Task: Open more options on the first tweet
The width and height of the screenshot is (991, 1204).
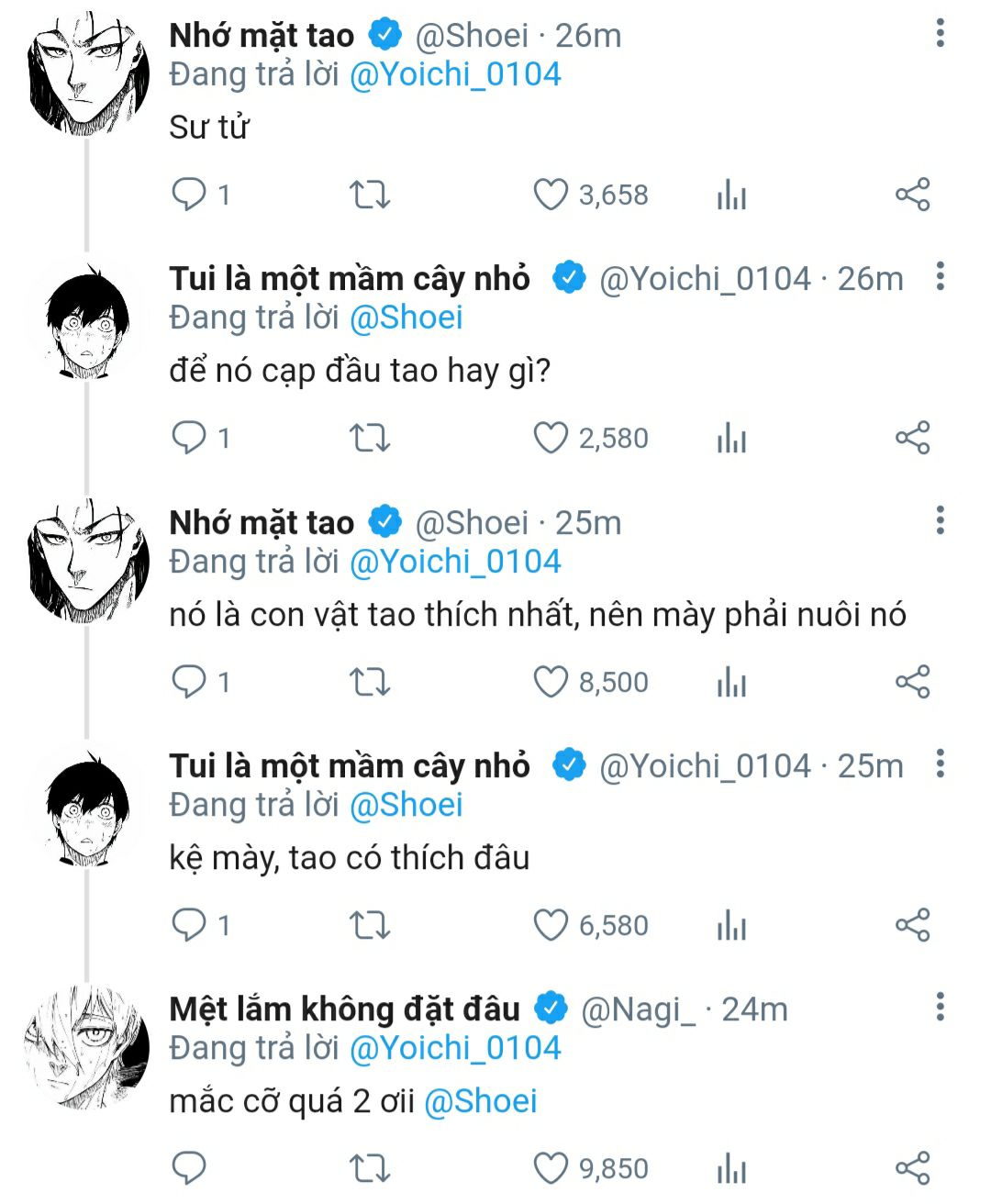Action: 940,34
